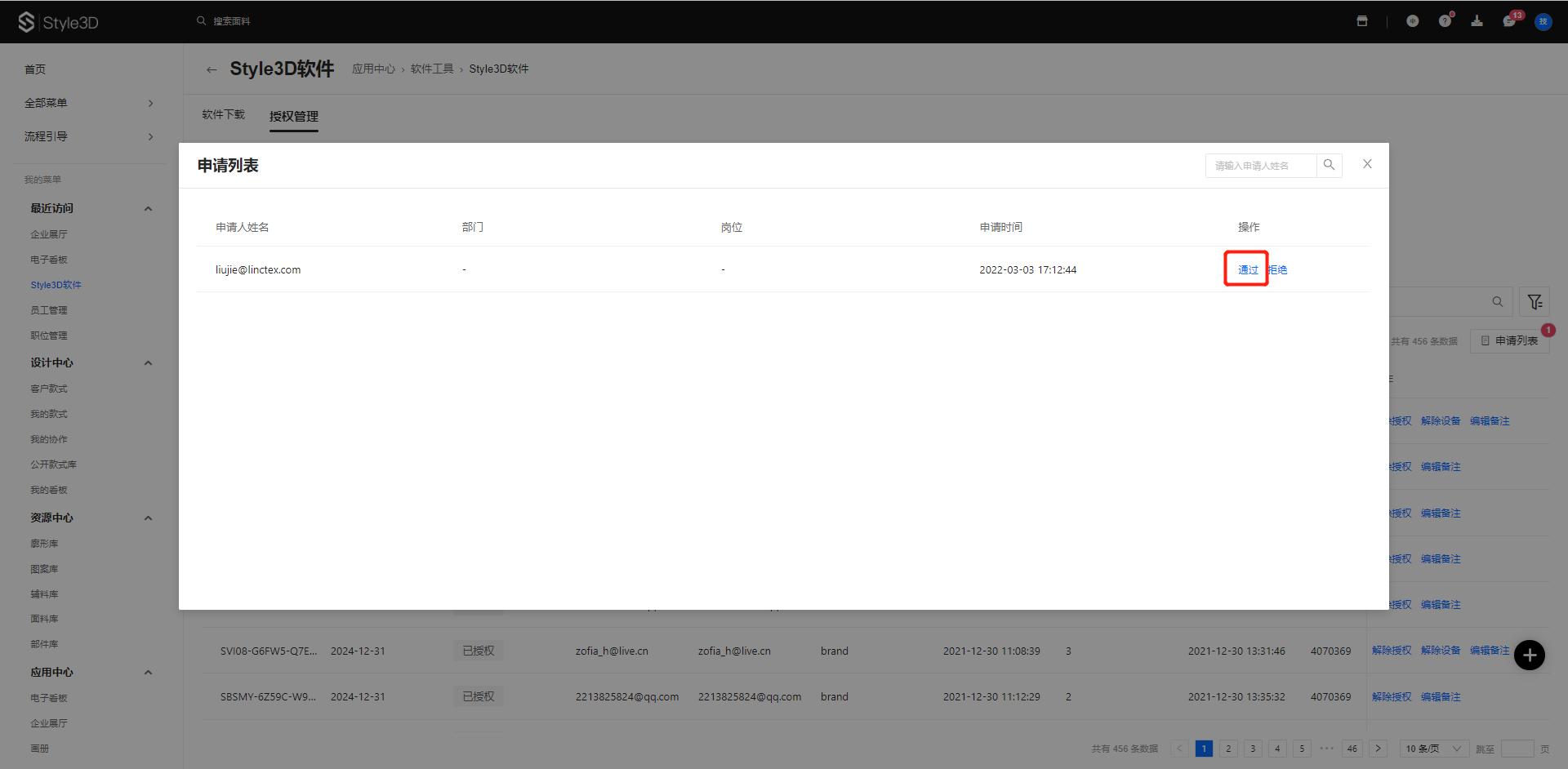Click the store icon in top bar
1568x769 pixels.
click(1362, 21)
